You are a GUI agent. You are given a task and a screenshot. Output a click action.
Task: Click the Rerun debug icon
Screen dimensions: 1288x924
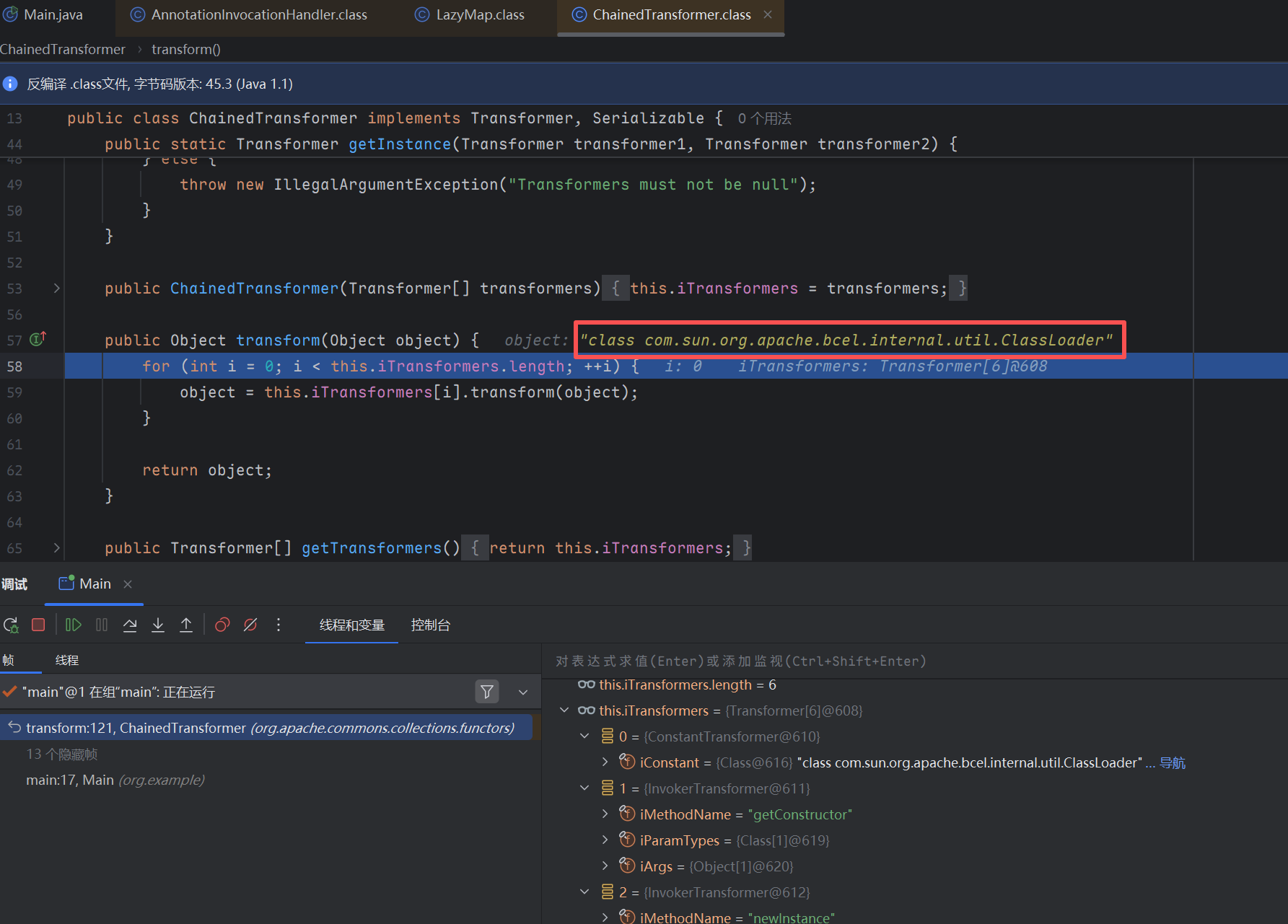pos(11,625)
